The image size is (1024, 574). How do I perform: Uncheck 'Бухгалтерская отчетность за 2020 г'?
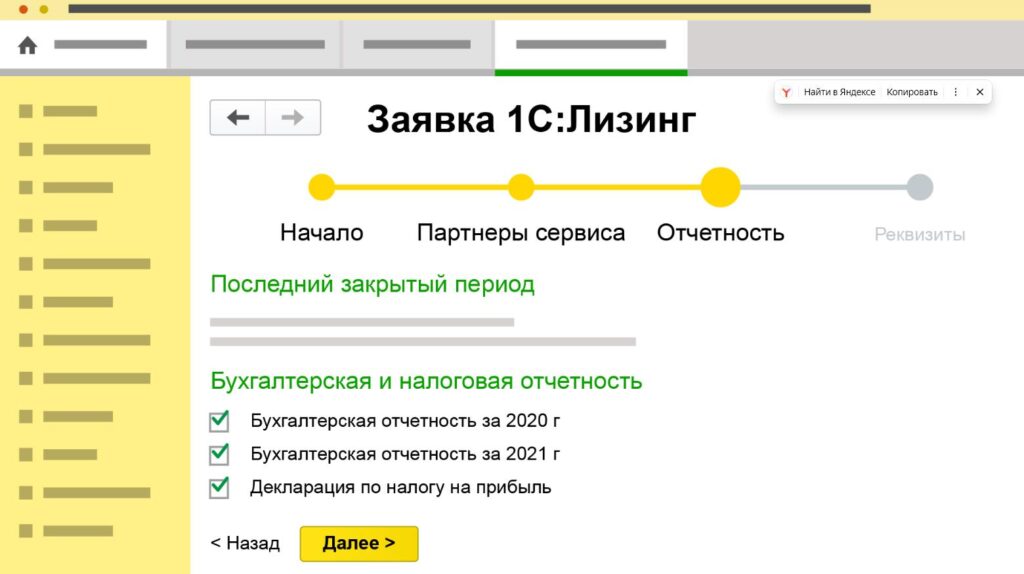point(219,421)
